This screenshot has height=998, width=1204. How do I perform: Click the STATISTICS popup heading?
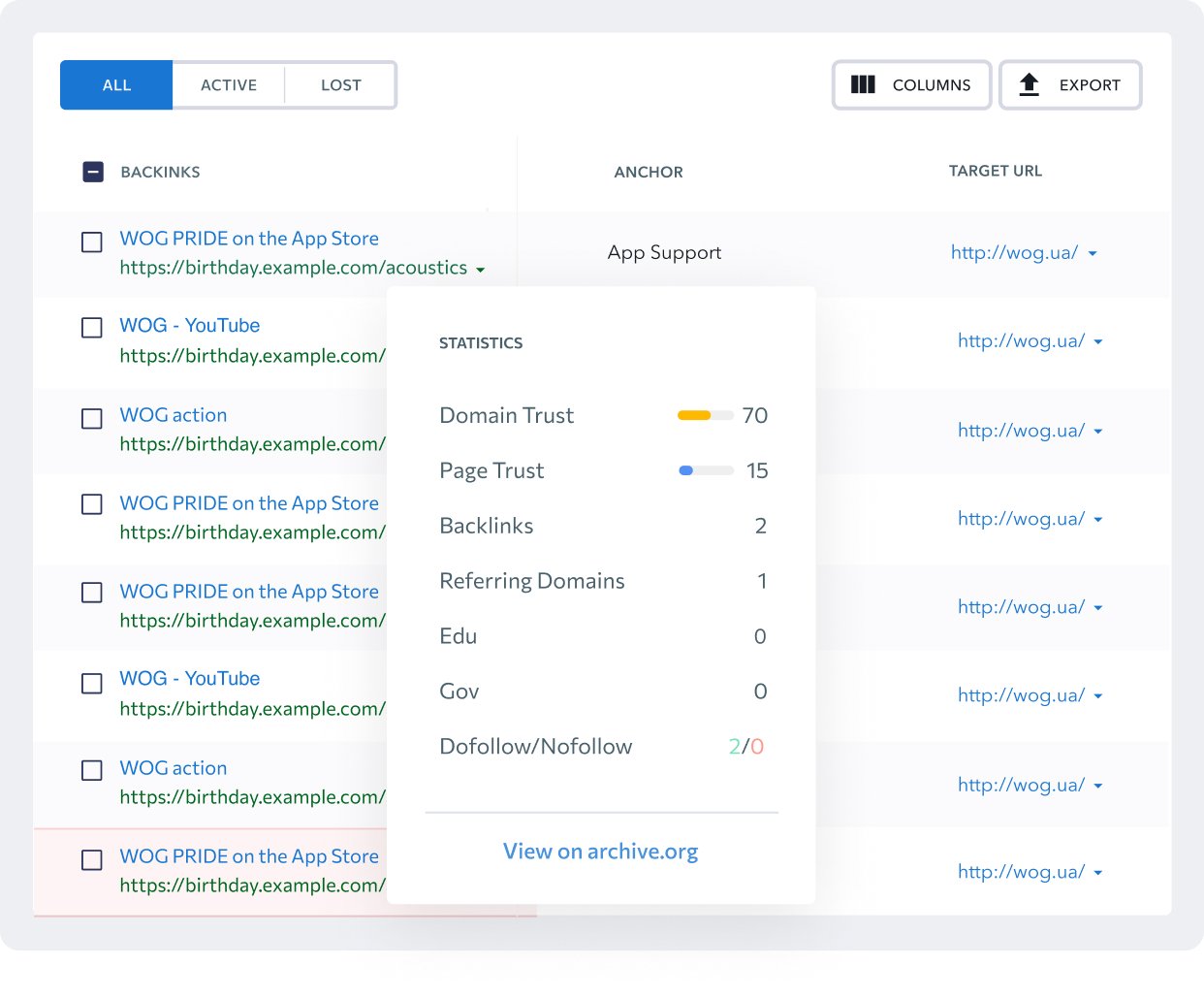coord(481,343)
